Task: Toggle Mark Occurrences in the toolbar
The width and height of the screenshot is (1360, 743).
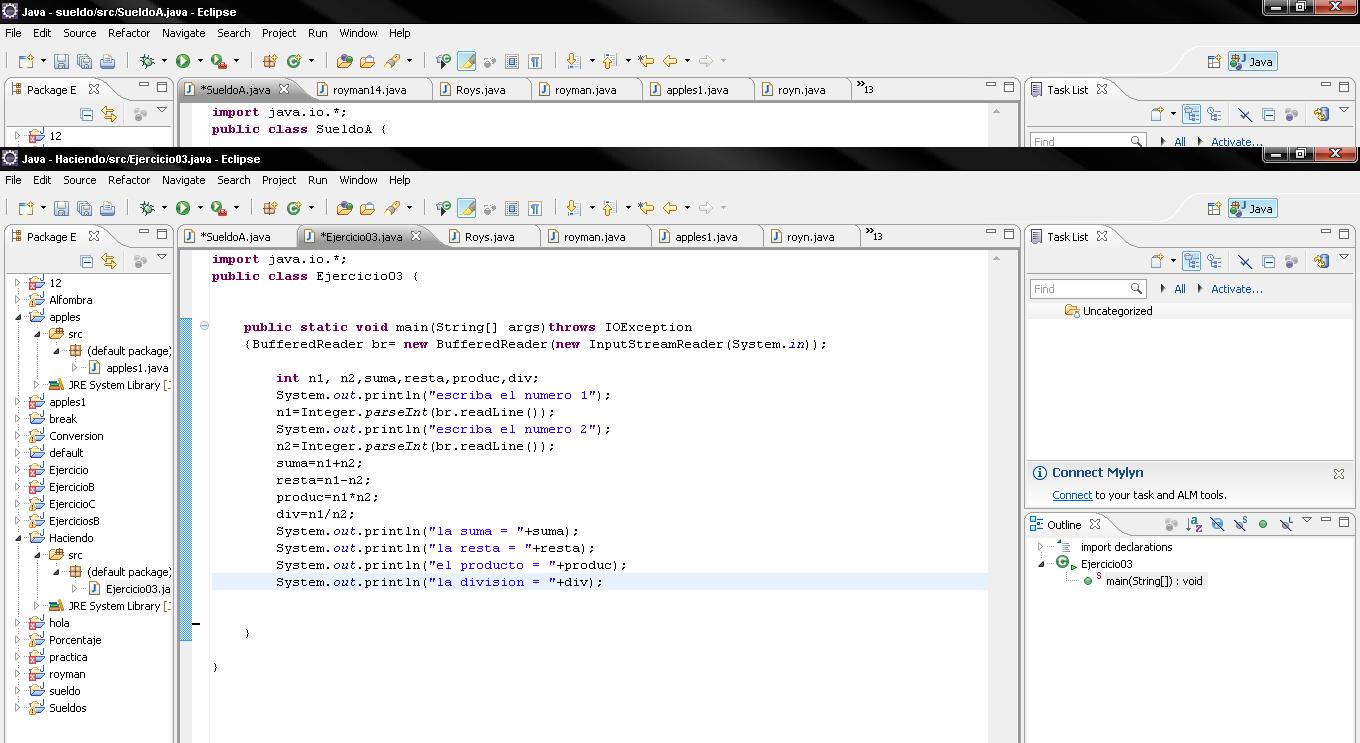Action: [x=466, y=207]
